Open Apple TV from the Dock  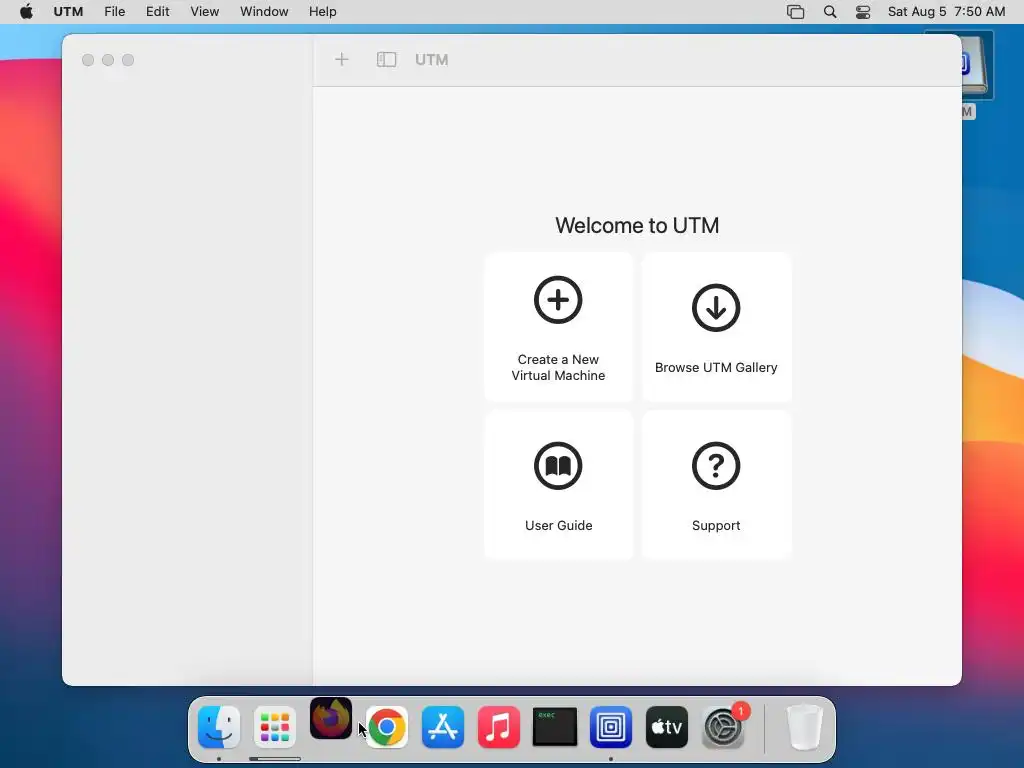(667, 727)
